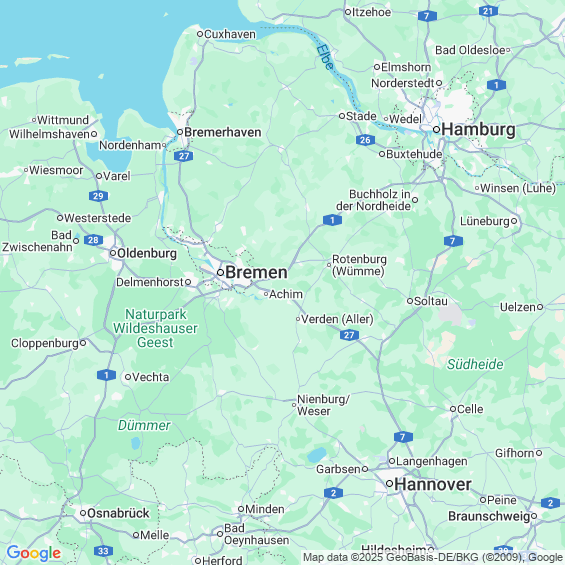Image resolution: width=565 pixels, height=565 pixels.
Task: Click the Elbe river label
Action: point(325,57)
